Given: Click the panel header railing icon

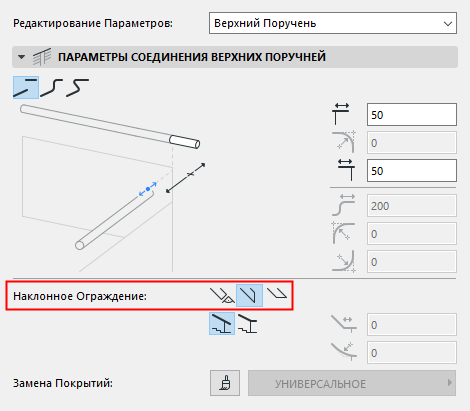Looking at the screenshot, I should tap(42, 57).
